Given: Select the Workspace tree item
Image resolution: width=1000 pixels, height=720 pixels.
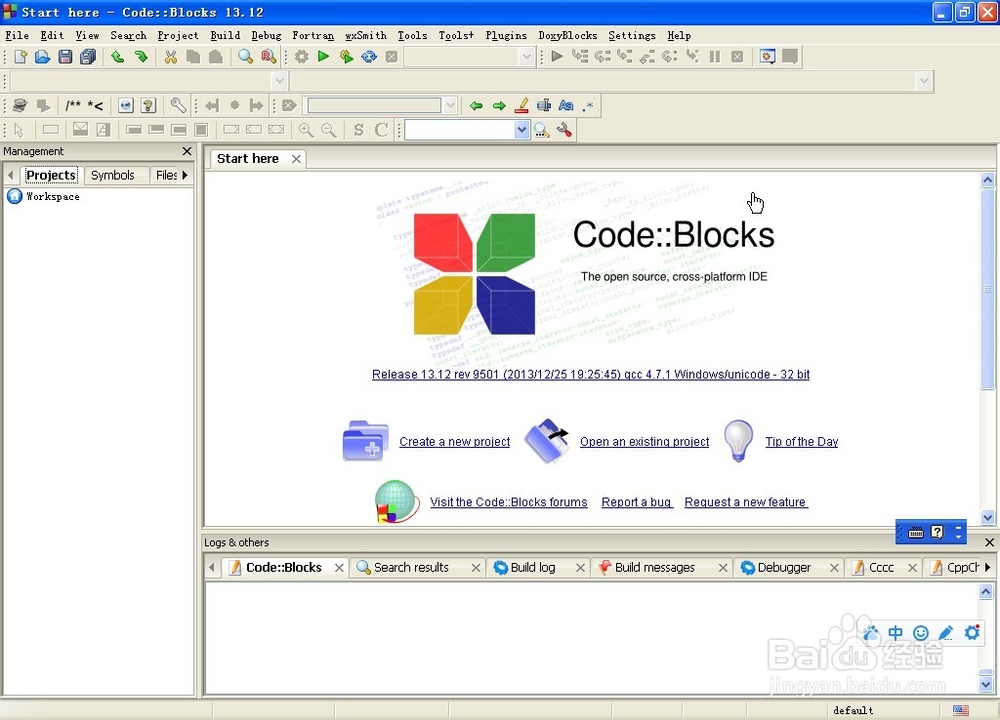Looking at the screenshot, I should pos(53,196).
